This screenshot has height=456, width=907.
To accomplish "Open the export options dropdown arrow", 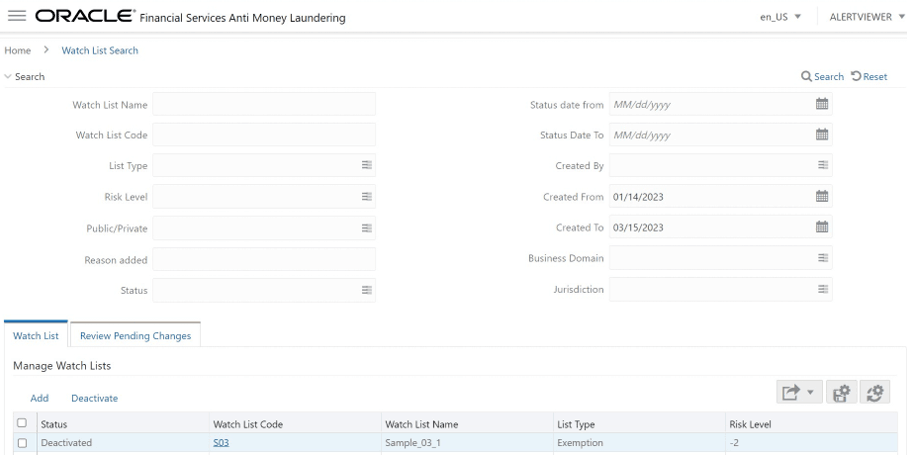I will 810,393.
